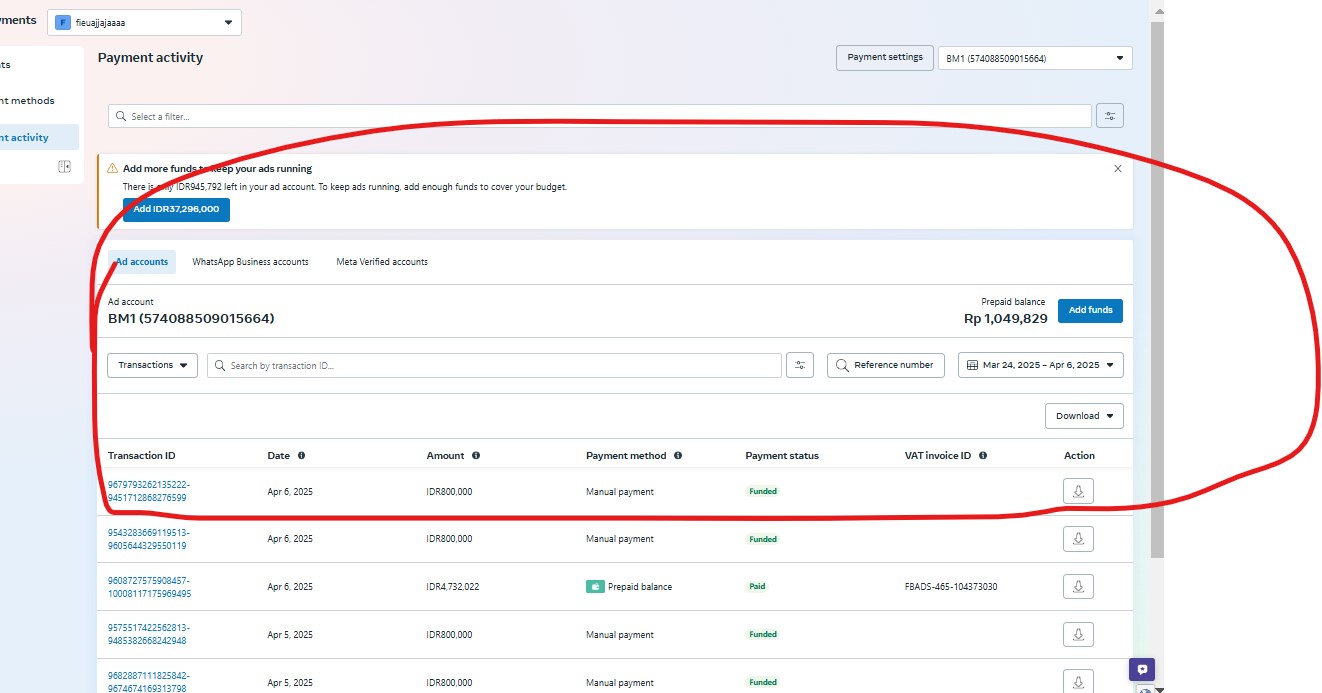Click the info icon next to Amount column
The image size is (1322, 693).
pyautogui.click(x=476, y=455)
